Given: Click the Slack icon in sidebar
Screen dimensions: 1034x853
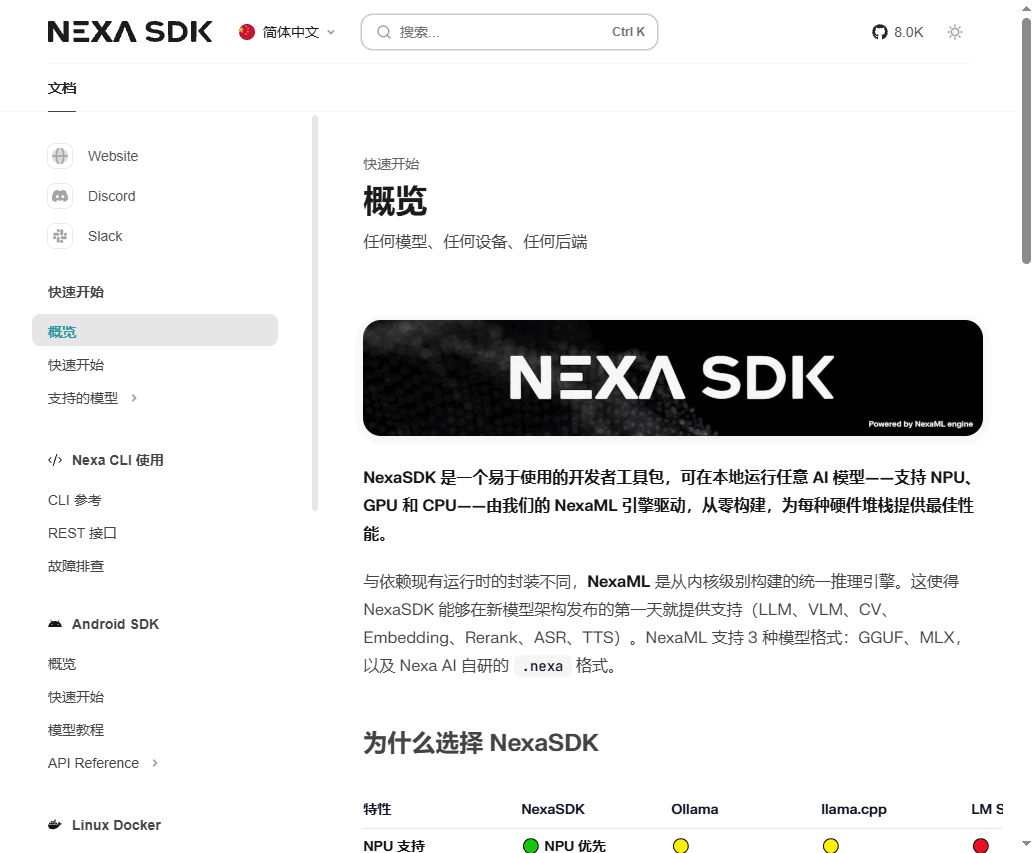Looking at the screenshot, I should pos(60,236).
